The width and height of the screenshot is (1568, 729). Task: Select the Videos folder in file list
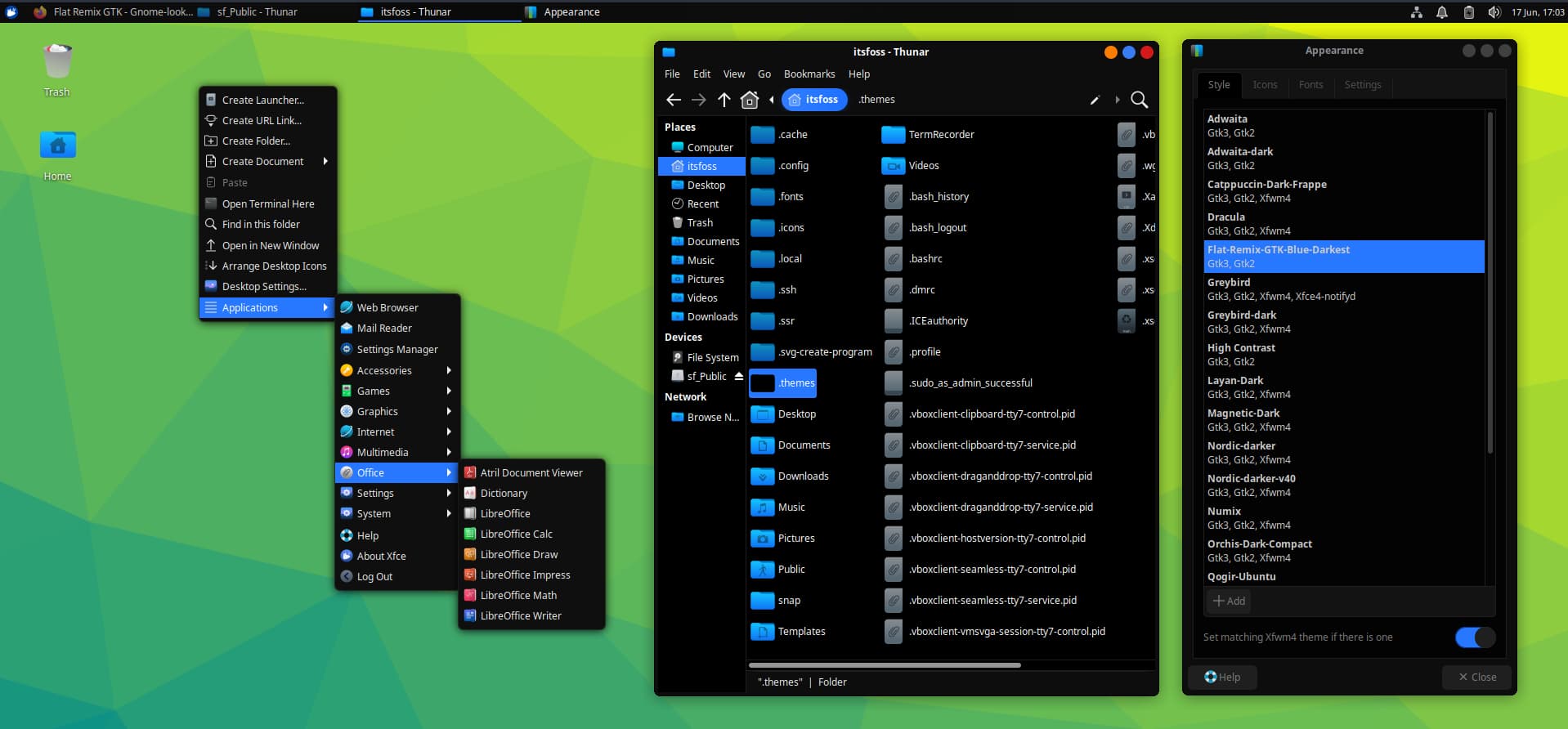(911, 166)
